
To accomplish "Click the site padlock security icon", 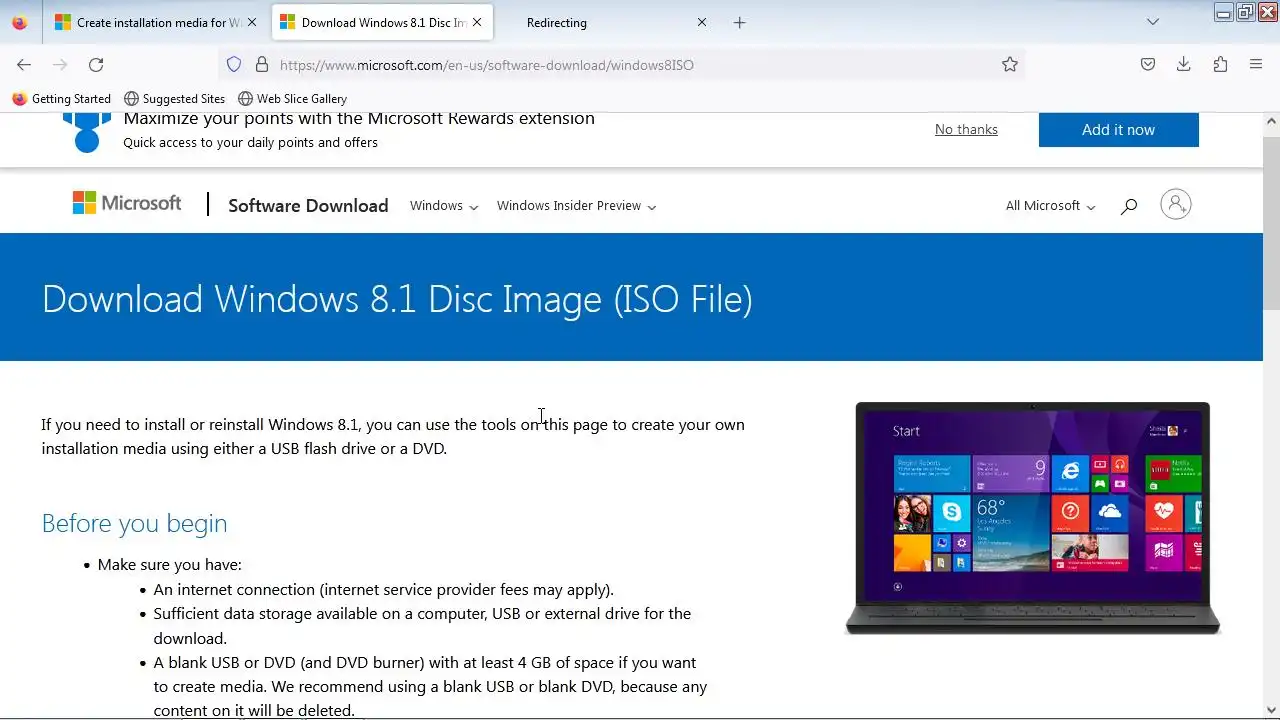I will [262, 64].
